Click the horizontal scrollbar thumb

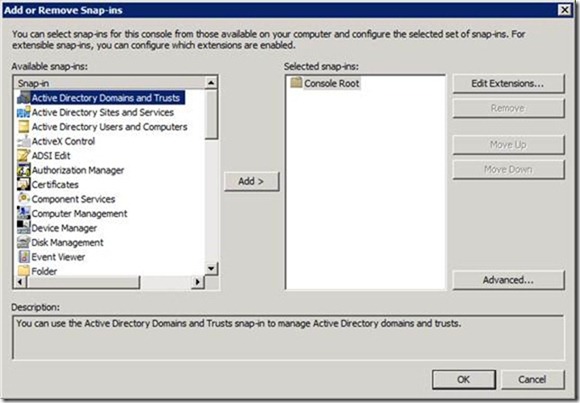tap(84, 282)
